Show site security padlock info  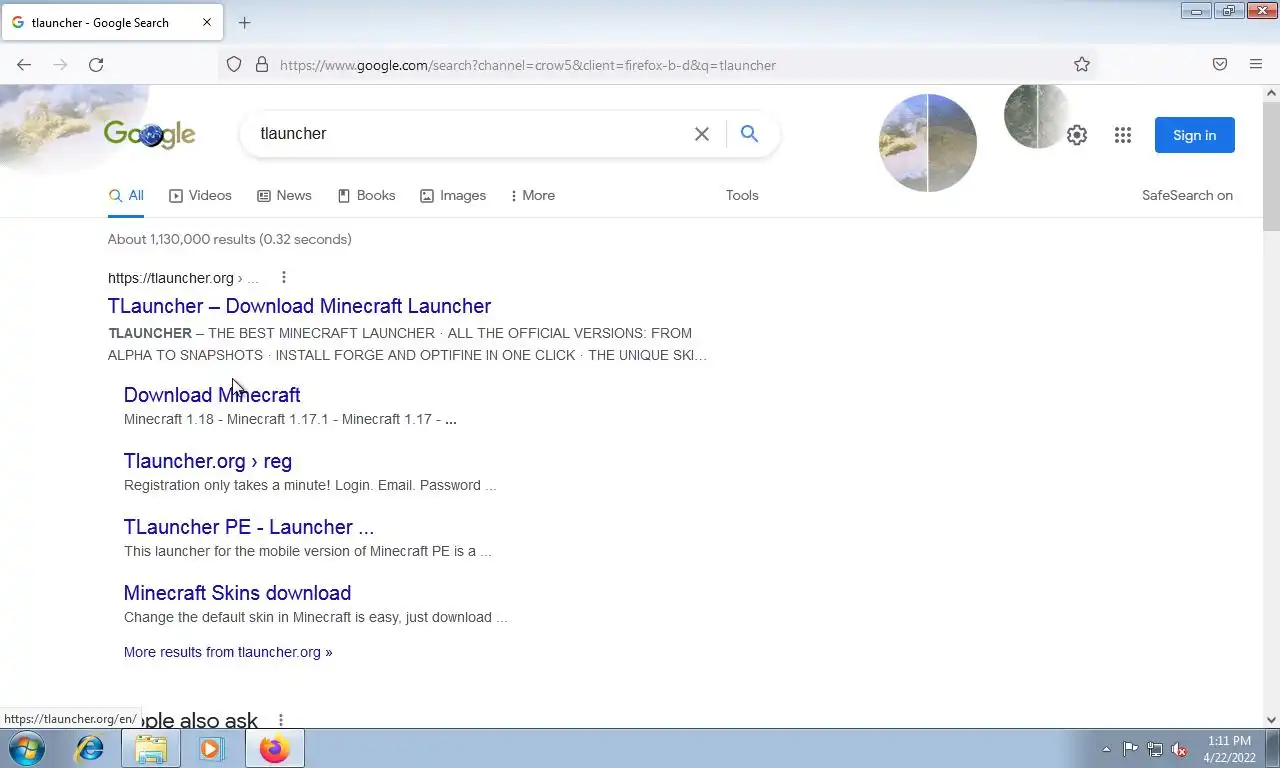click(262, 65)
